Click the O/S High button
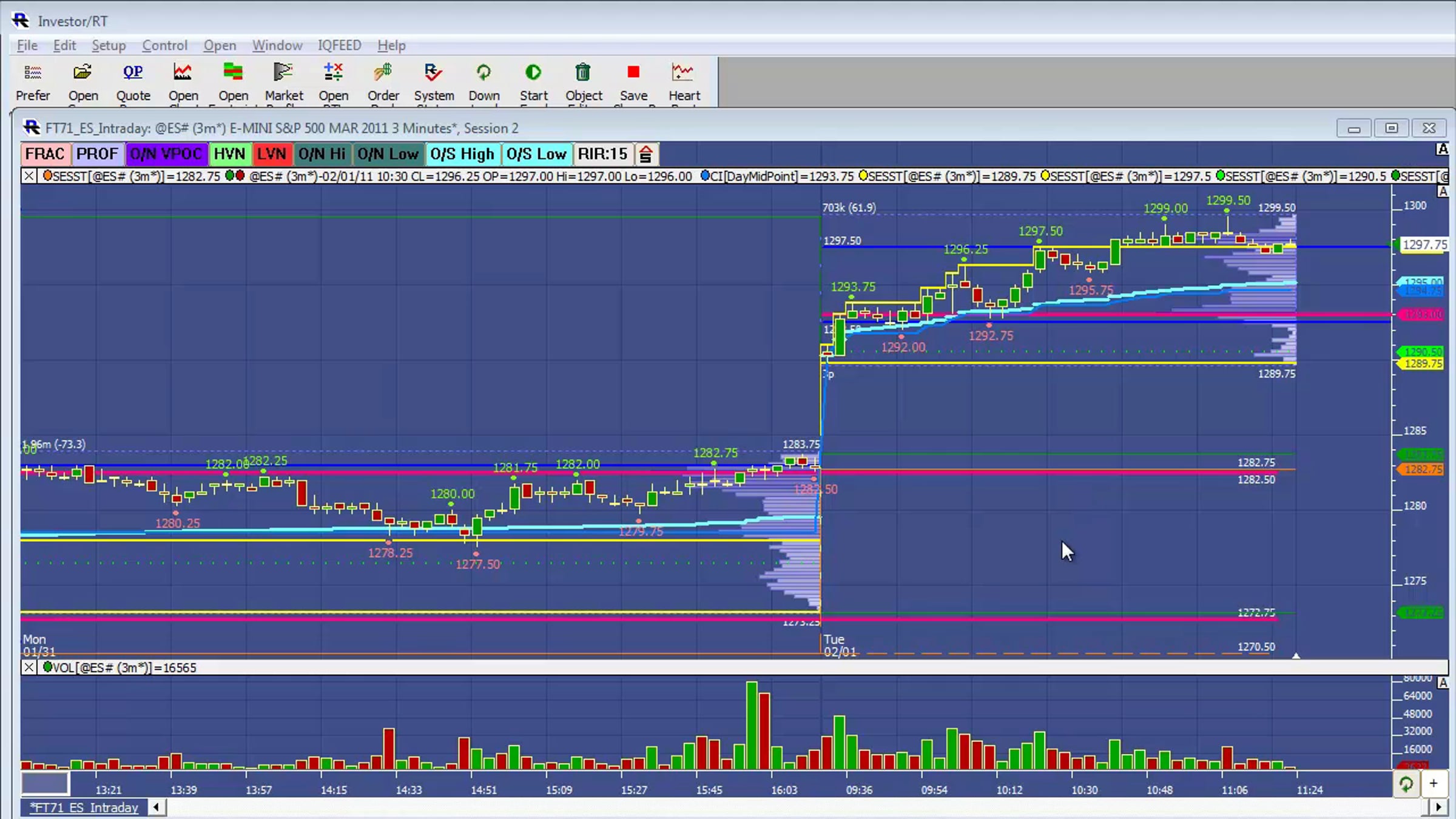 pos(462,154)
